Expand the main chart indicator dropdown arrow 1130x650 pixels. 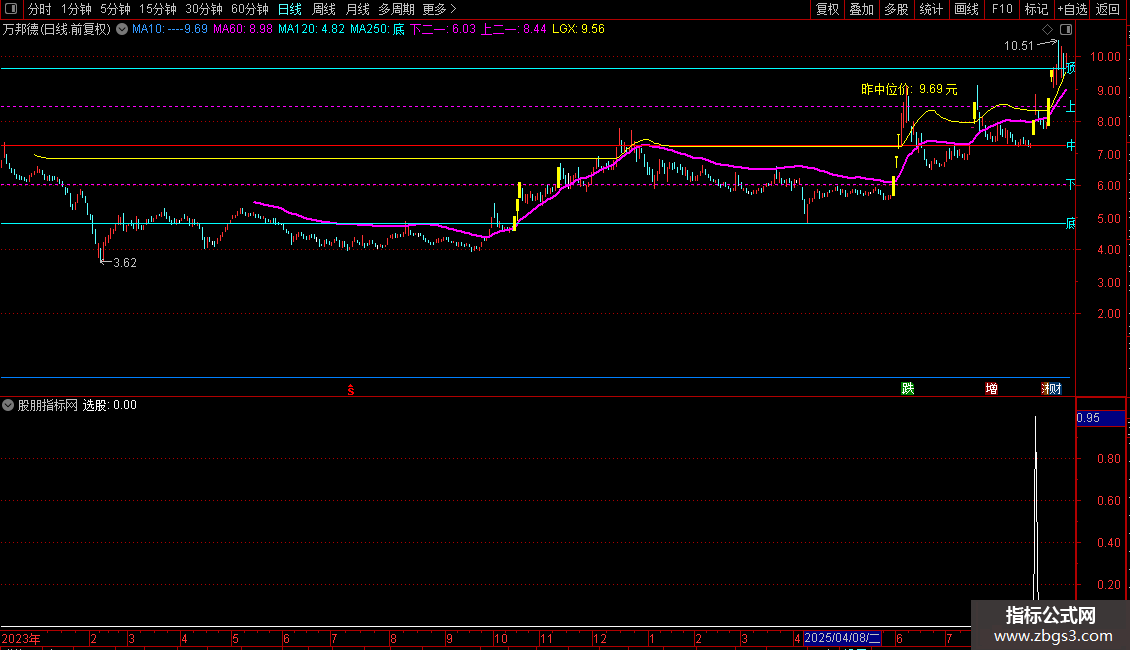click(x=122, y=30)
